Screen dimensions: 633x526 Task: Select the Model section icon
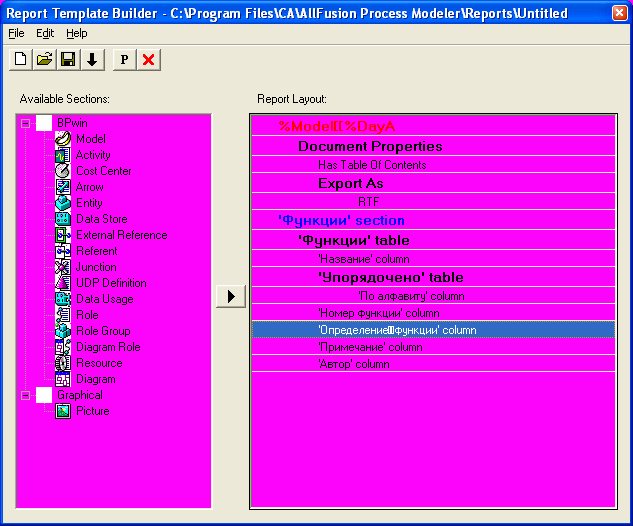[63, 139]
